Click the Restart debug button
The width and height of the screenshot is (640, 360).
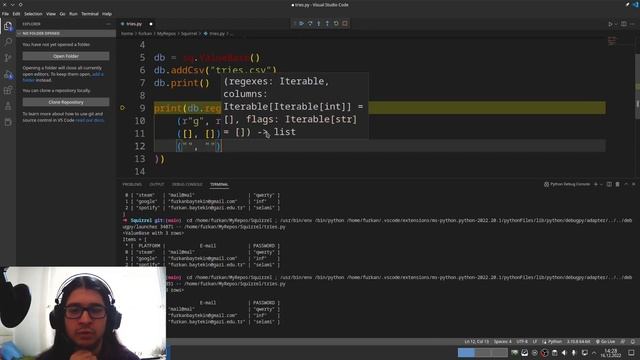pos(336,24)
